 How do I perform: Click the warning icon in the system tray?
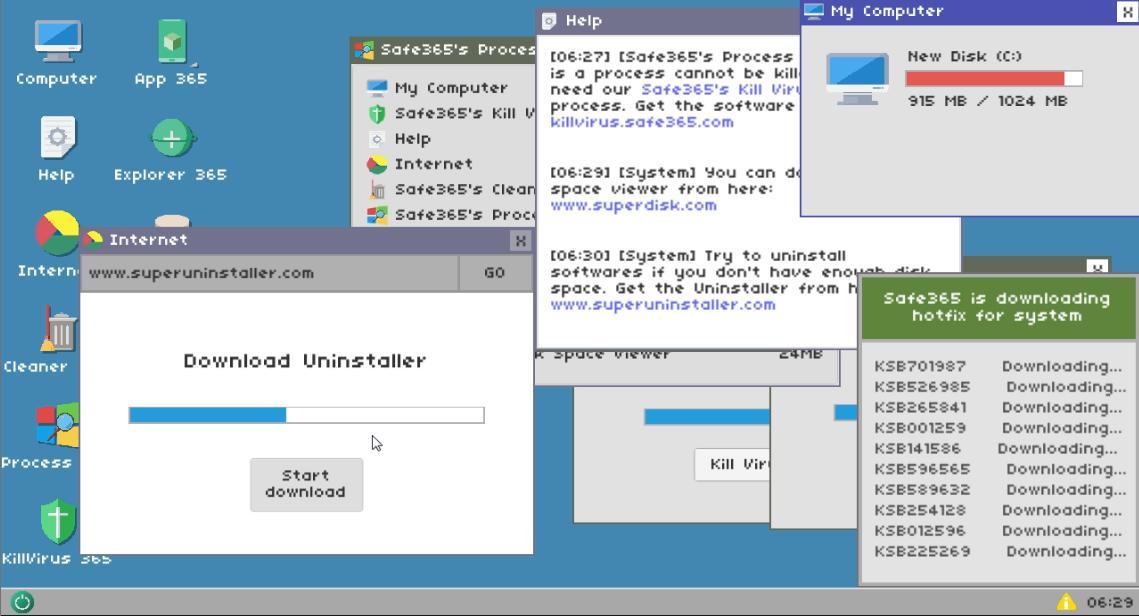click(1066, 600)
